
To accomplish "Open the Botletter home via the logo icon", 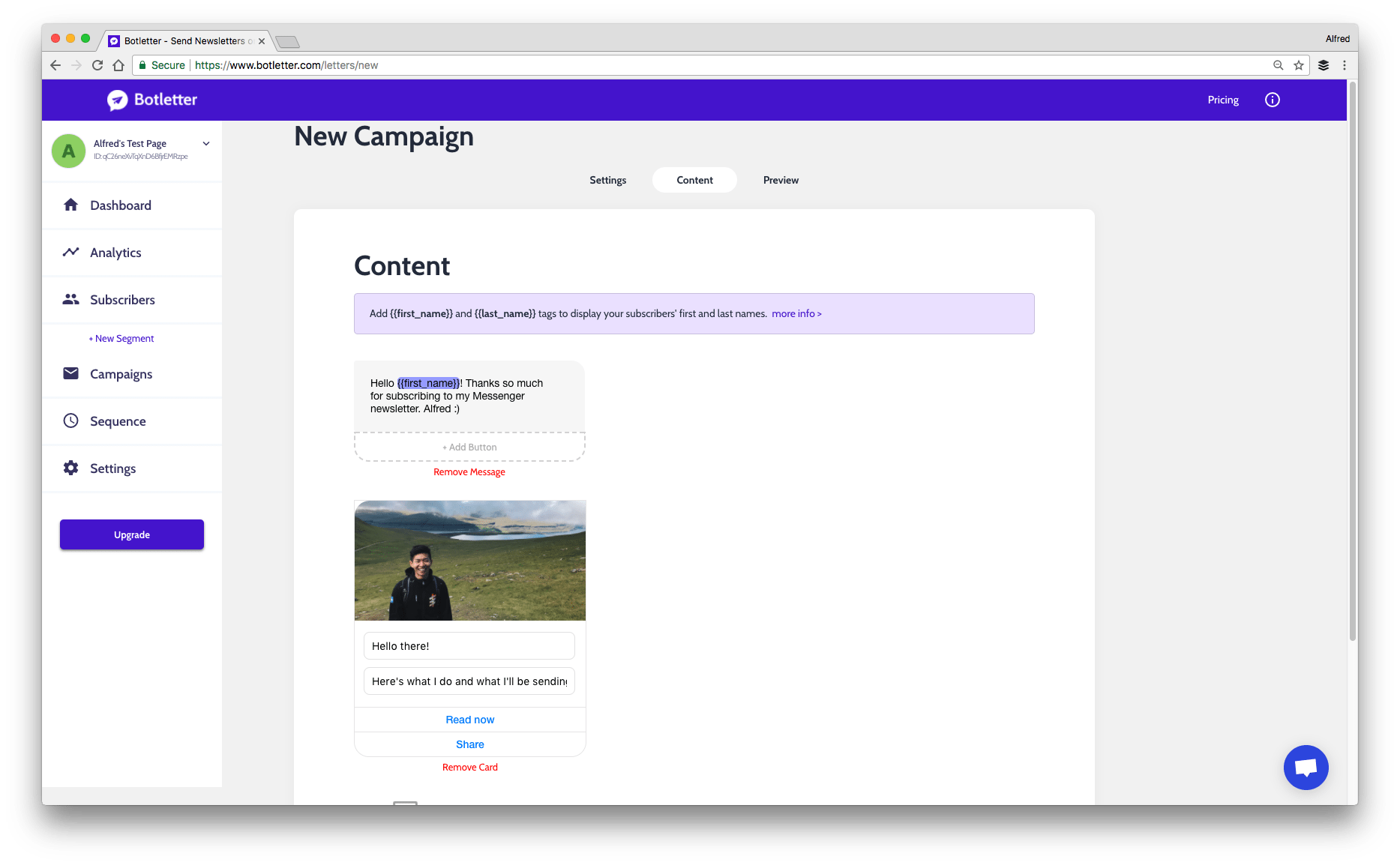I will tap(118, 100).
